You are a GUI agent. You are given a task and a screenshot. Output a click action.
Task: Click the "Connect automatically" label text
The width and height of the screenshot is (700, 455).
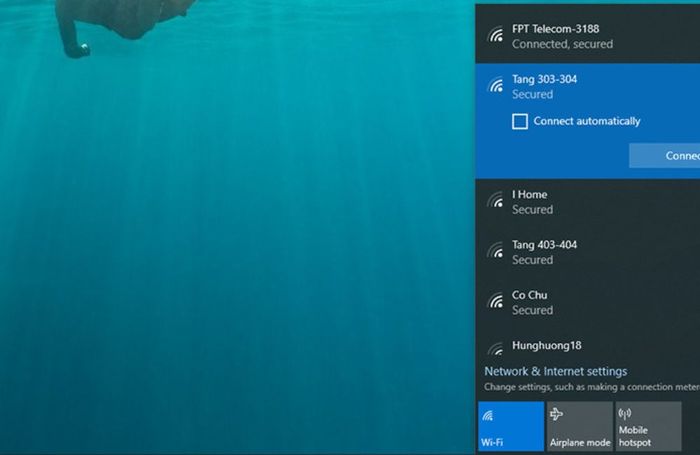pyautogui.click(x=587, y=121)
